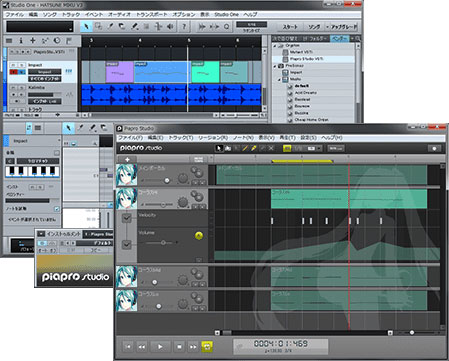
Task: Toggle solo on the Kalimba track
Action: click(21, 87)
